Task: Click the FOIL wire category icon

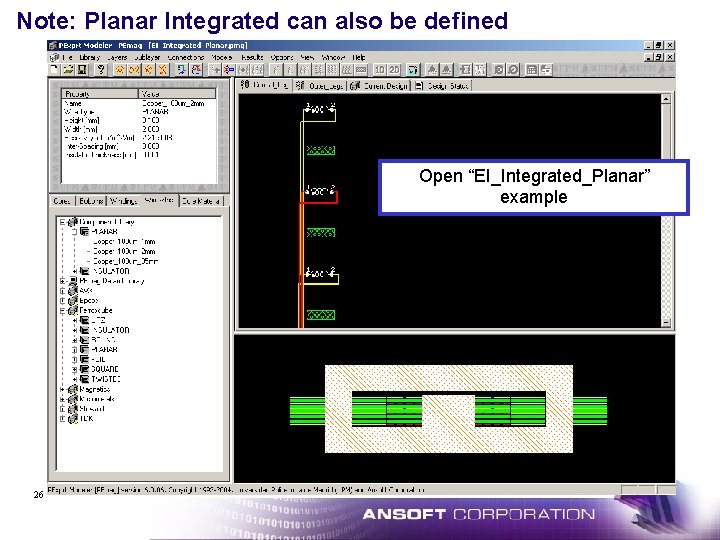Action: pos(84,360)
